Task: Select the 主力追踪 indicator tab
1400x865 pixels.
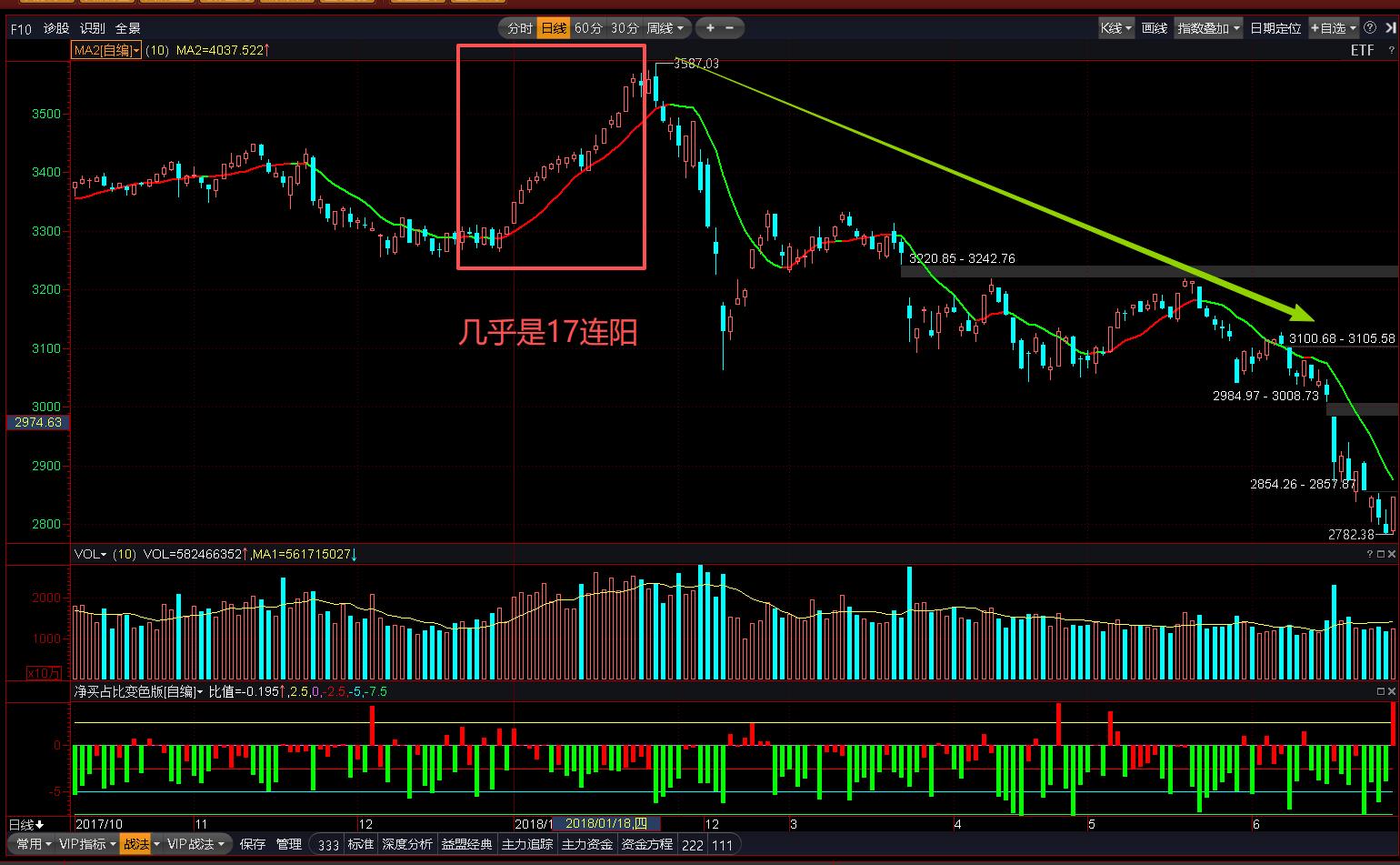Action: [x=526, y=845]
